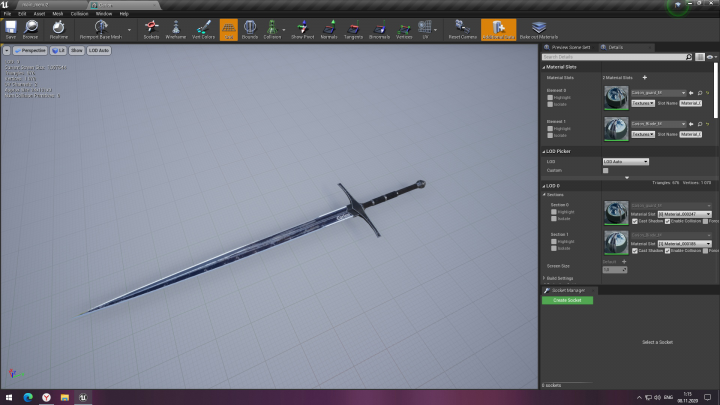Uncheck Enable Collision for Section 1

click(x=667, y=251)
